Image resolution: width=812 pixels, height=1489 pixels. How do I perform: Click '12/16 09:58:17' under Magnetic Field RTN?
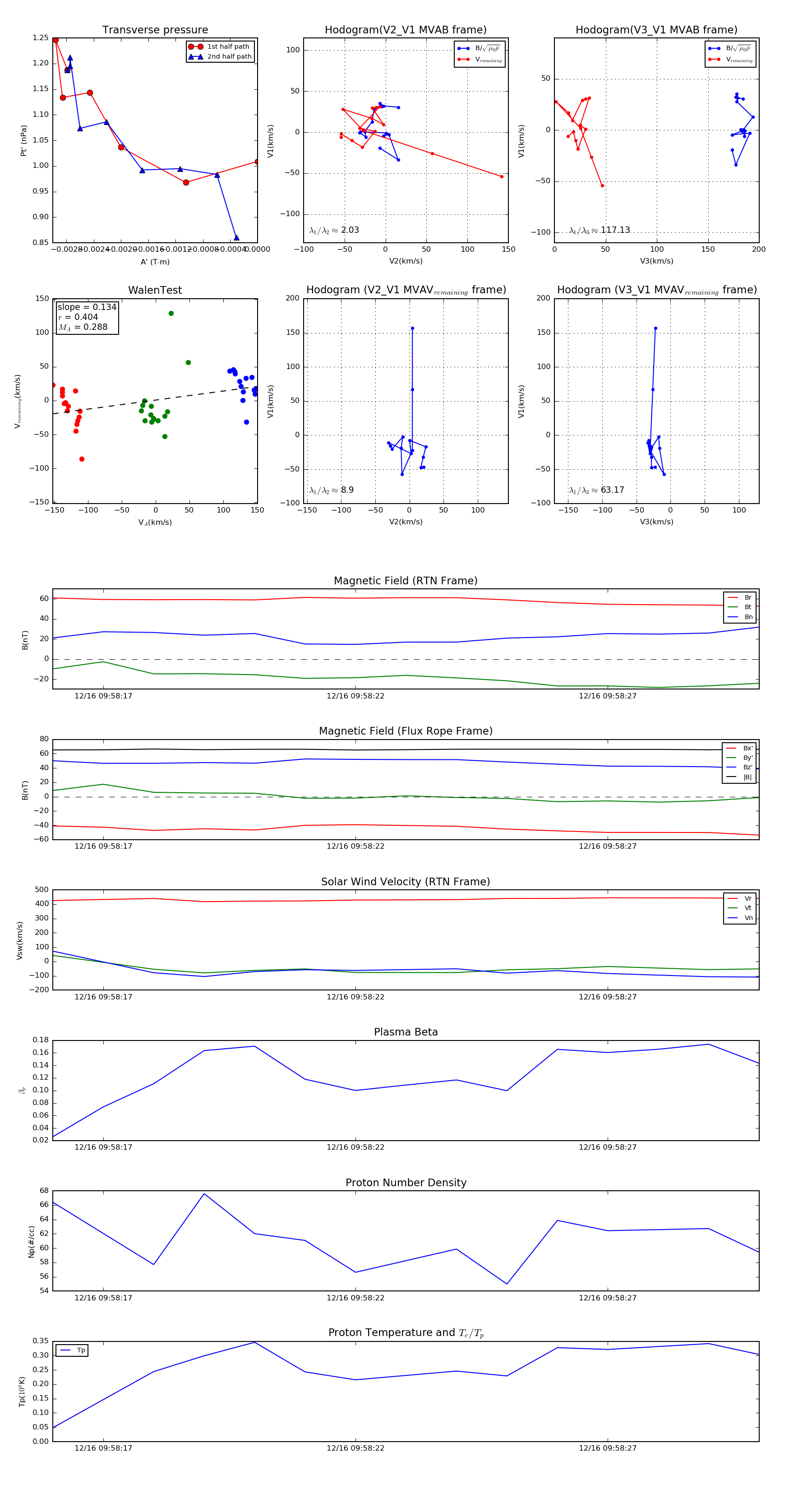coord(103,696)
